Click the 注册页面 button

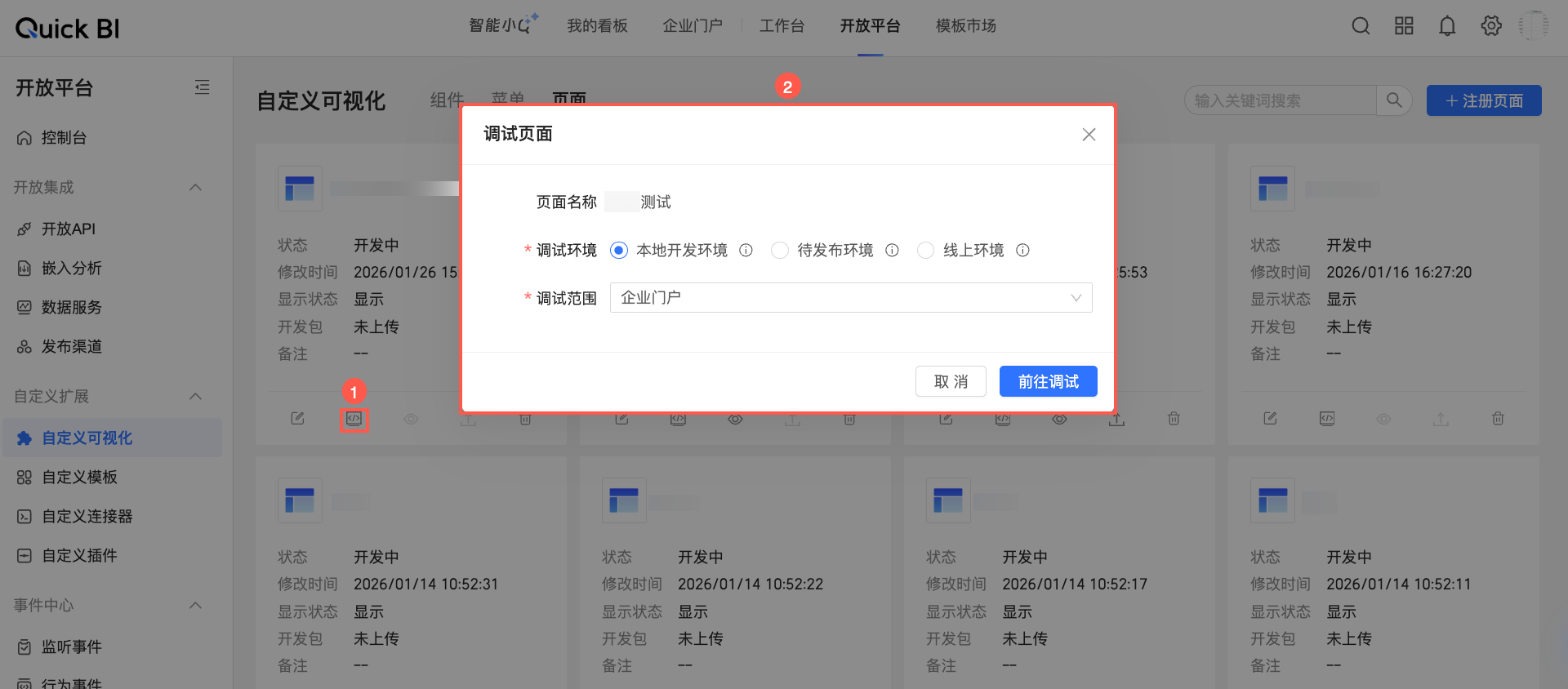[1484, 100]
